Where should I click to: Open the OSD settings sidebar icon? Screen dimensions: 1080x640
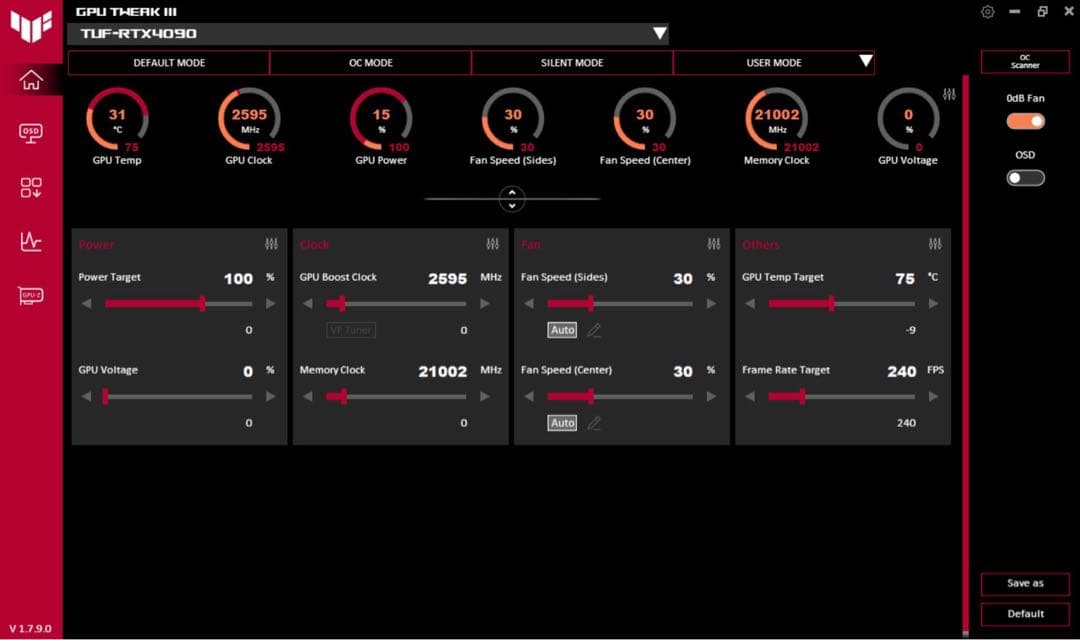[31, 132]
